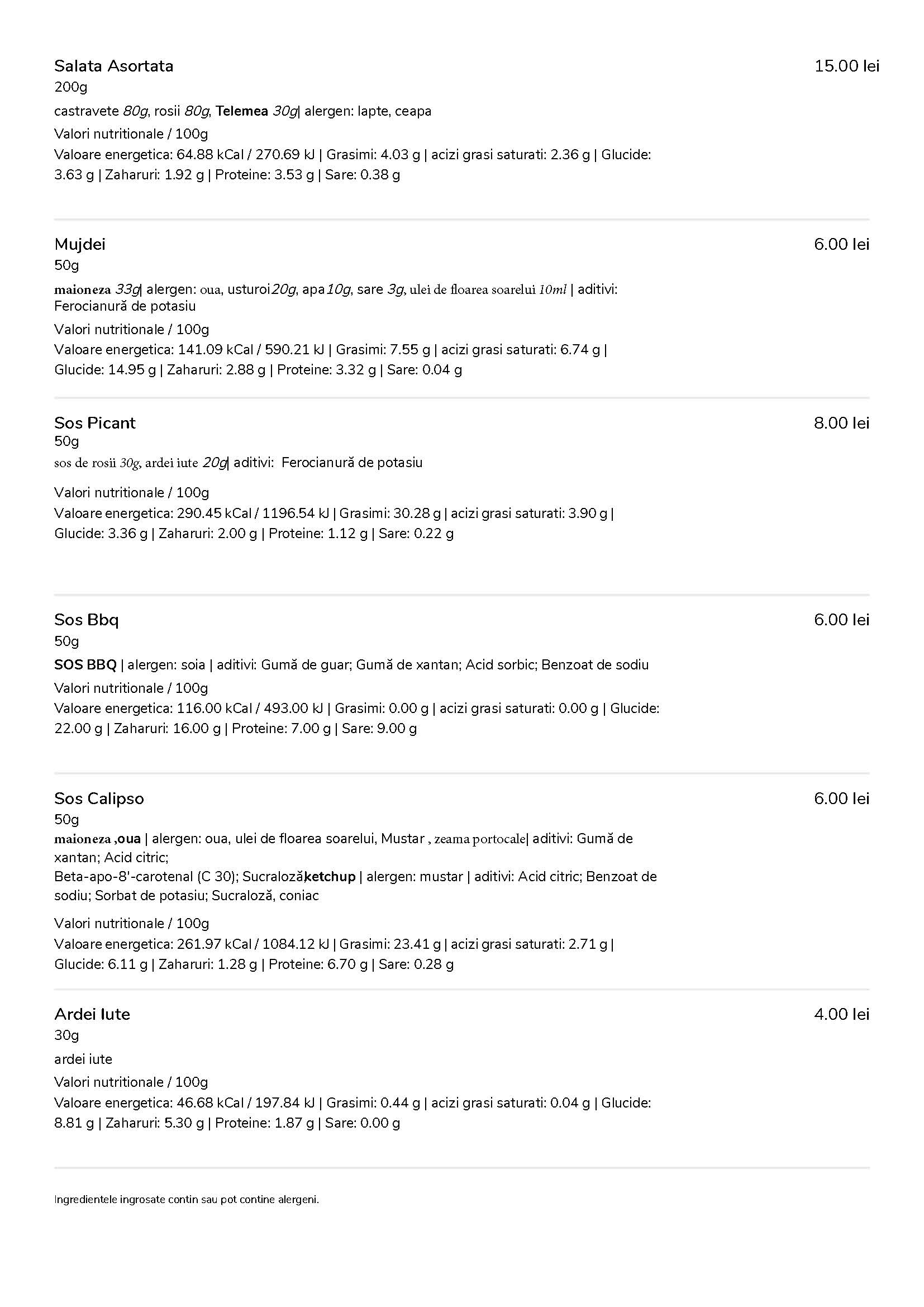Click the Mujdei 6.00 lei price
924x1307 pixels.
(841, 244)
